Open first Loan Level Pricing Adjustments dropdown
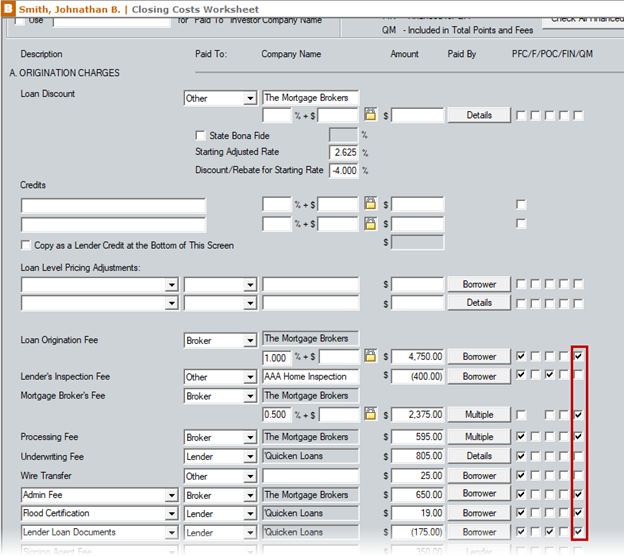 tap(172, 284)
